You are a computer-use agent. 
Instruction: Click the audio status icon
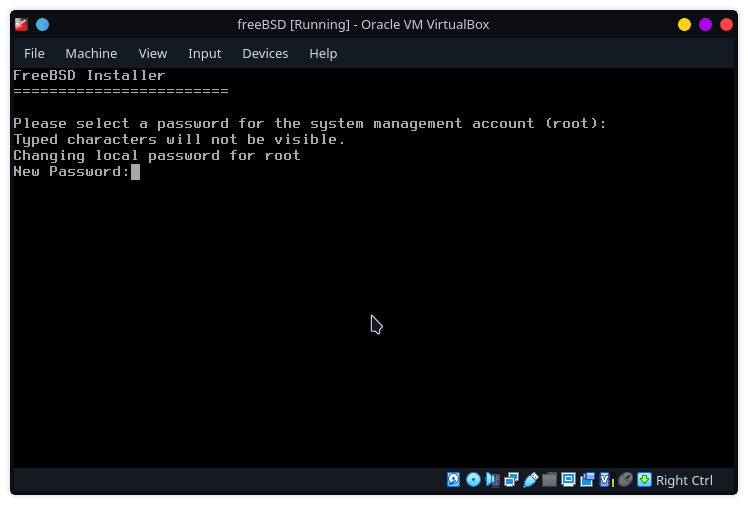click(492, 479)
